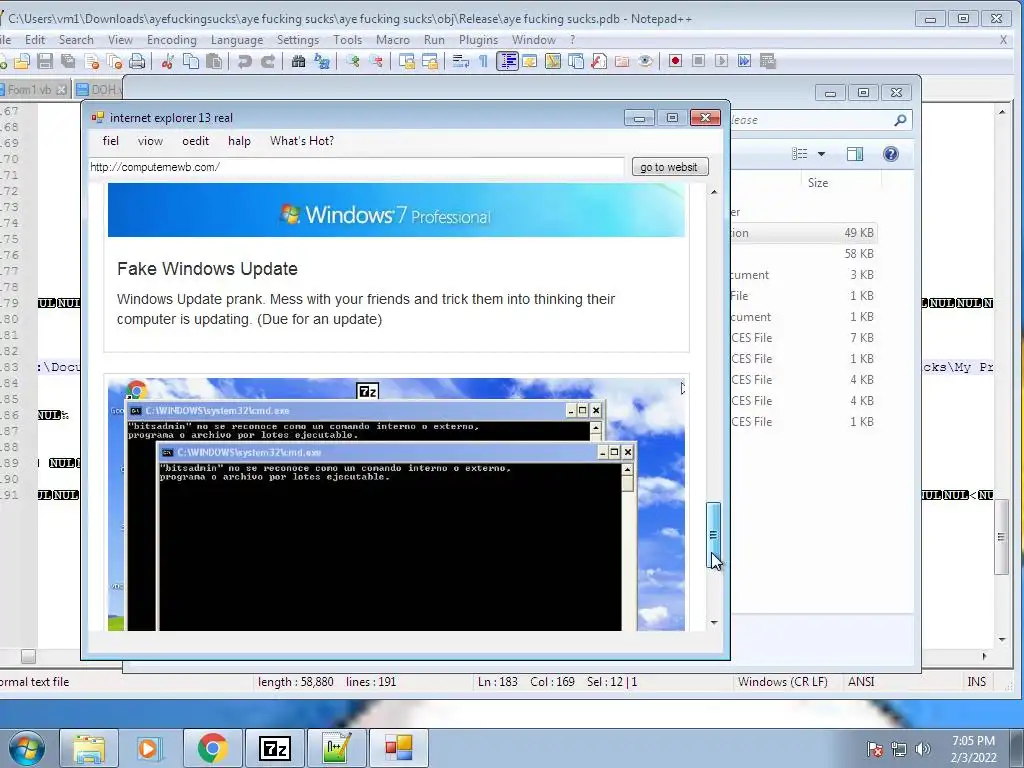Click the Chrome icon in the taskbar

[x=212, y=748]
